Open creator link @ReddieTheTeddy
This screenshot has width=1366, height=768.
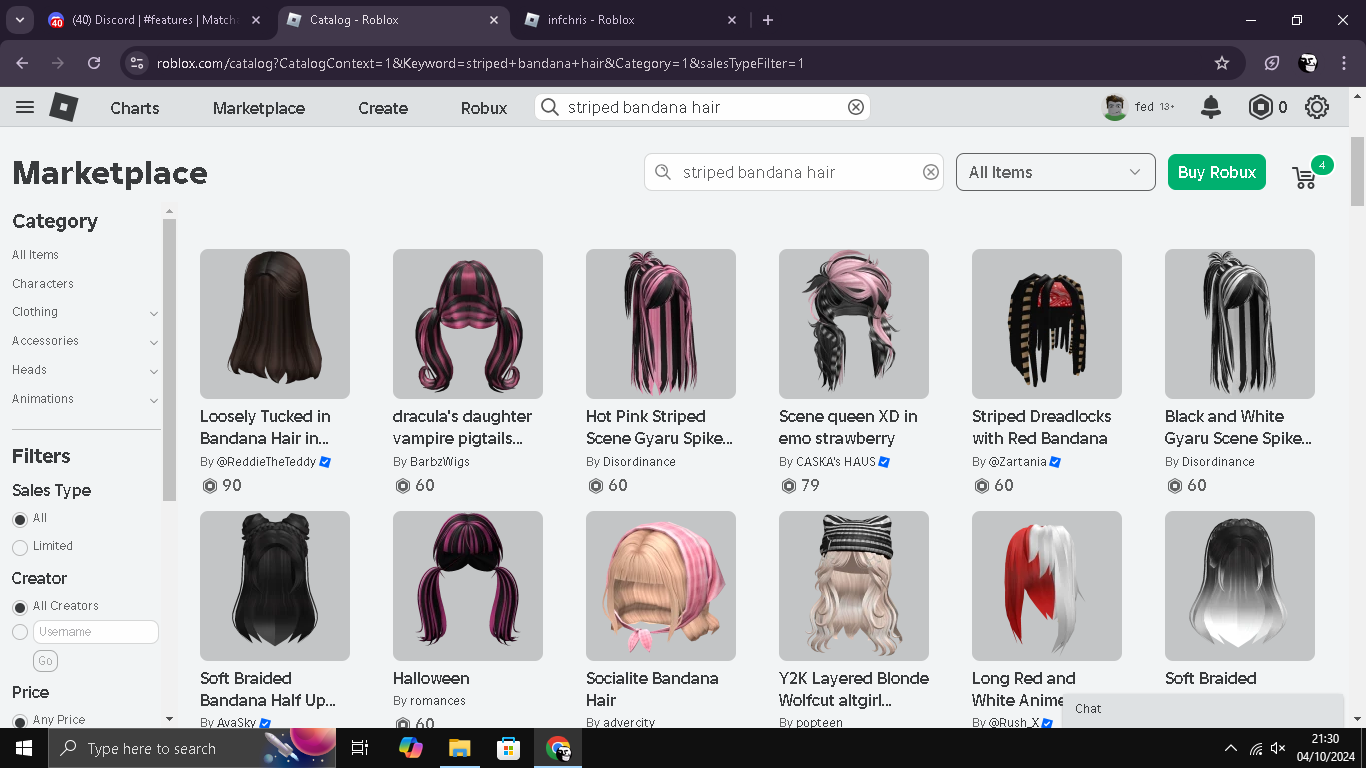(x=266, y=462)
